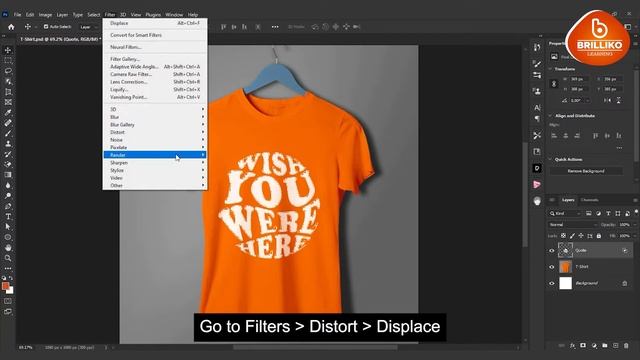Click the layer style fx icon
Image resolution: width=640 pixels, height=360 pixels.
tap(572, 346)
